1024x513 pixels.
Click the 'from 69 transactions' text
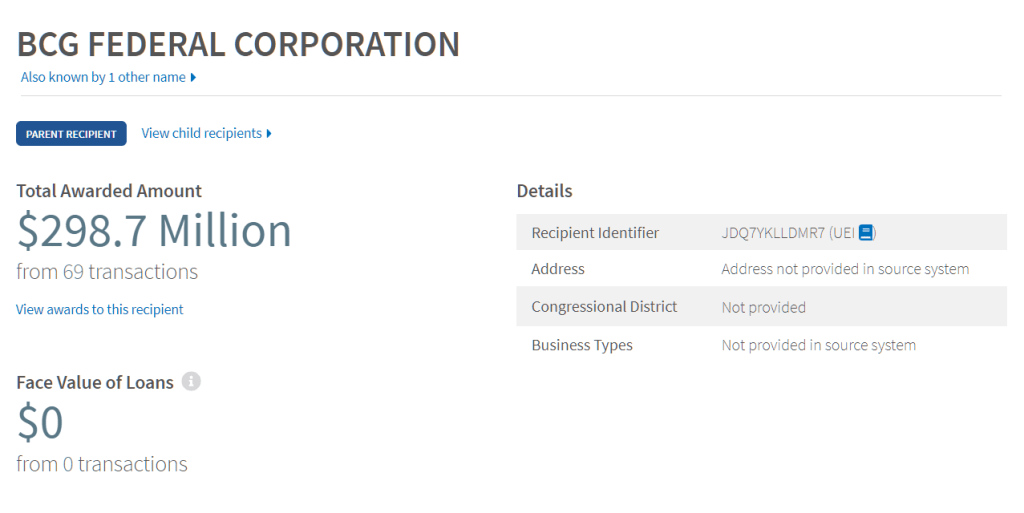[107, 271]
